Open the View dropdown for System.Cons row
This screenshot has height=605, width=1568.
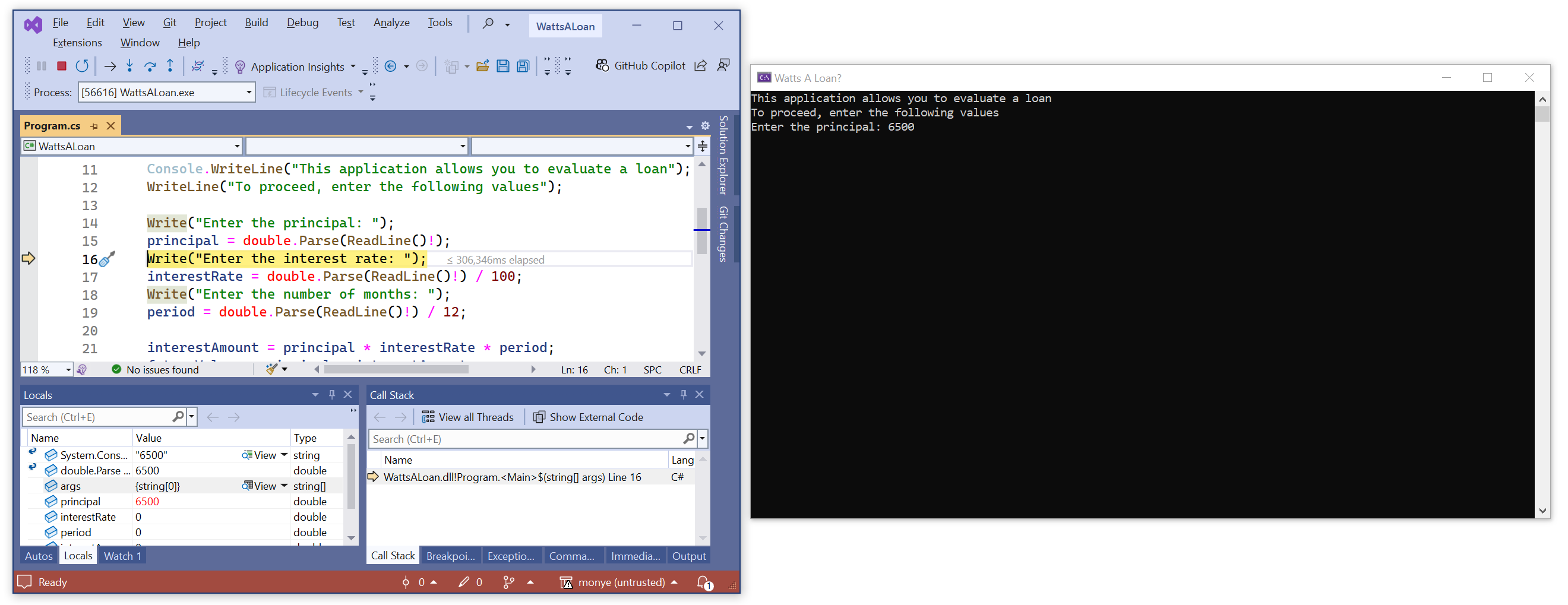click(x=284, y=455)
